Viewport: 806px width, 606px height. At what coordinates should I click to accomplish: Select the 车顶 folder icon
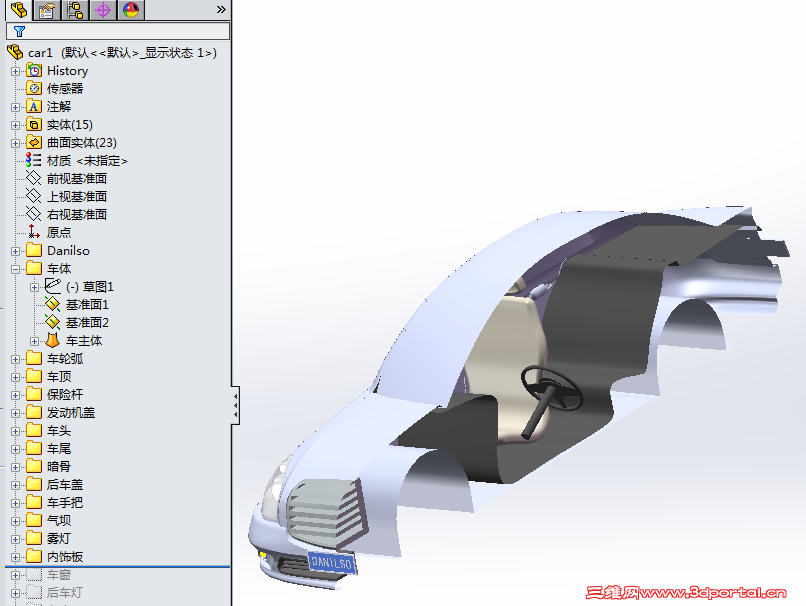(34, 376)
